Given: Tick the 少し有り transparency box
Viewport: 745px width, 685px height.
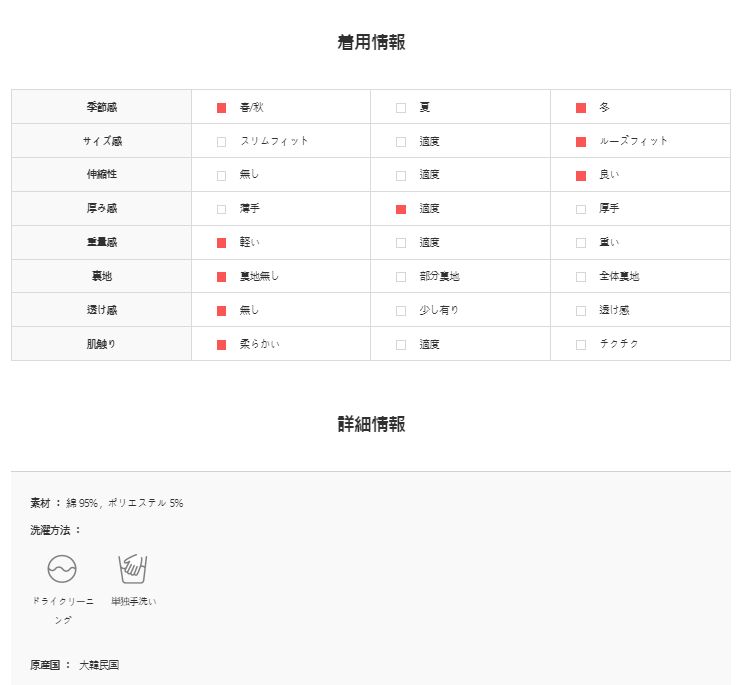Looking at the screenshot, I should (401, 311).
